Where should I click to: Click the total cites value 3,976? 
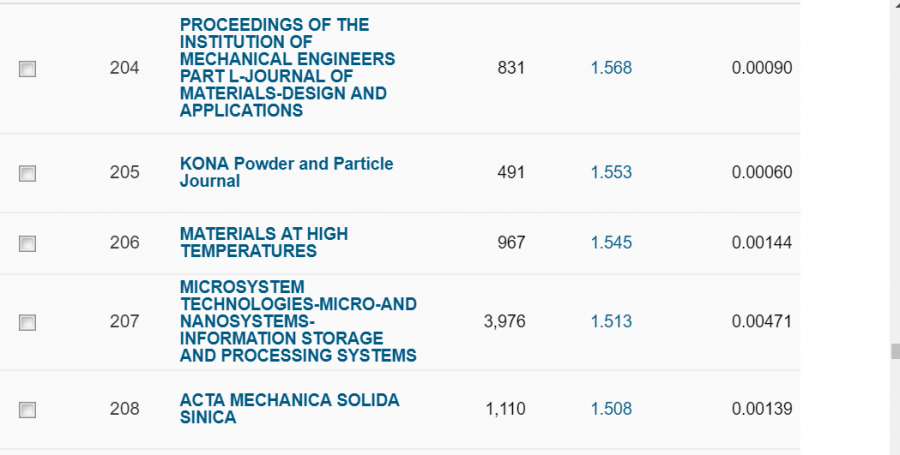(505, 321)
